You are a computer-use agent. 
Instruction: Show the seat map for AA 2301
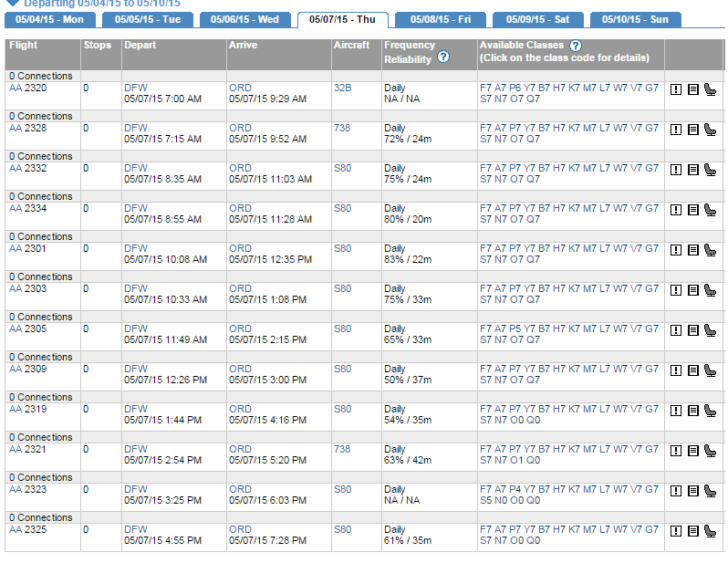710,250
